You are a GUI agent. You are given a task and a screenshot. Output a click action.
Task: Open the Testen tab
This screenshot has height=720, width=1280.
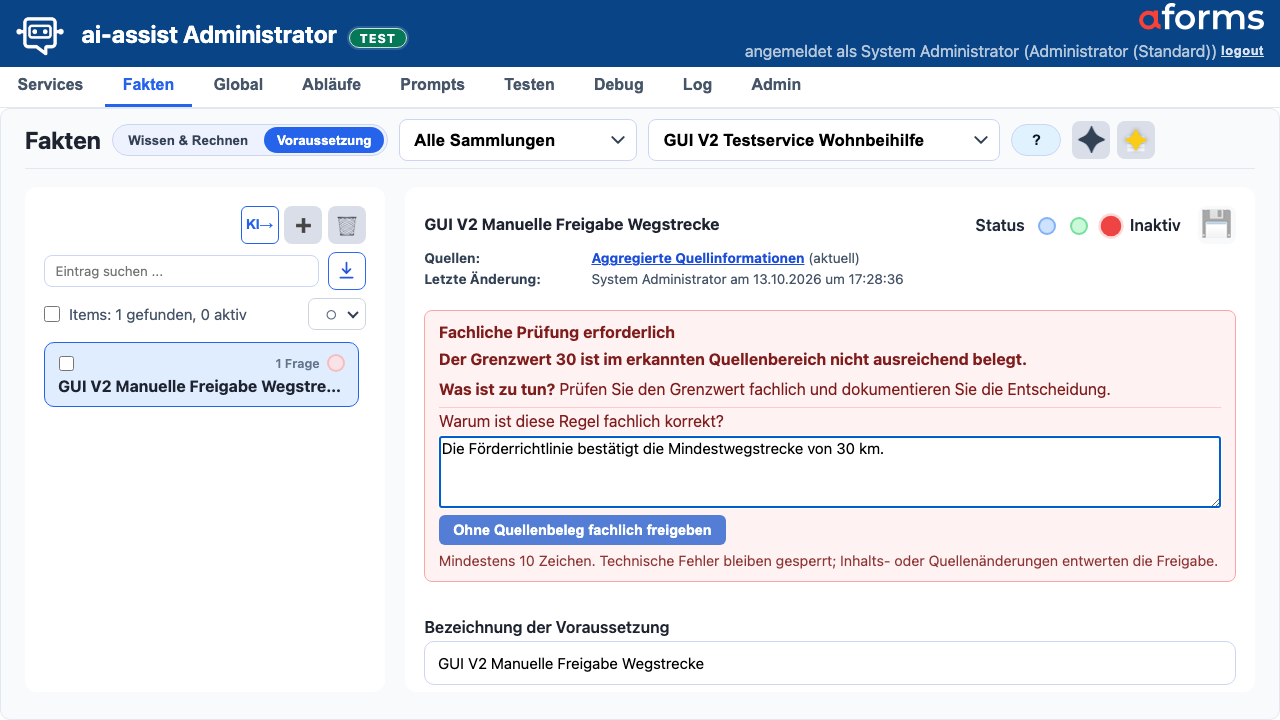click(x=529, y=85)
